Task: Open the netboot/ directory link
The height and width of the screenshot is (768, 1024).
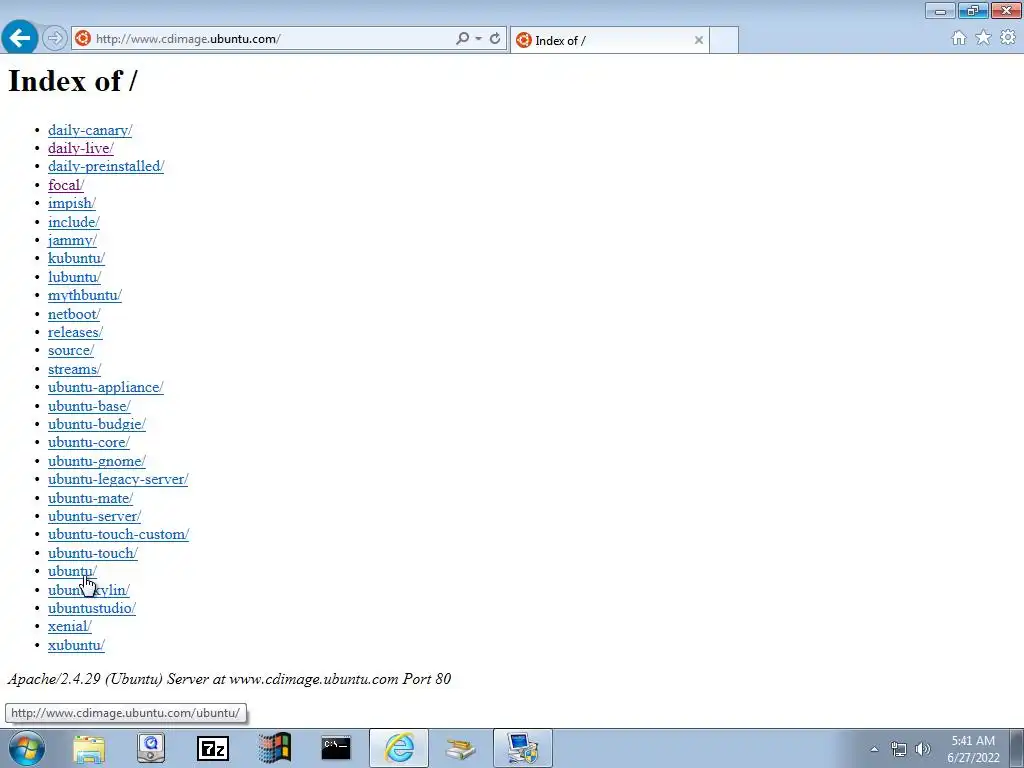Action: click(x=74, y=314)
